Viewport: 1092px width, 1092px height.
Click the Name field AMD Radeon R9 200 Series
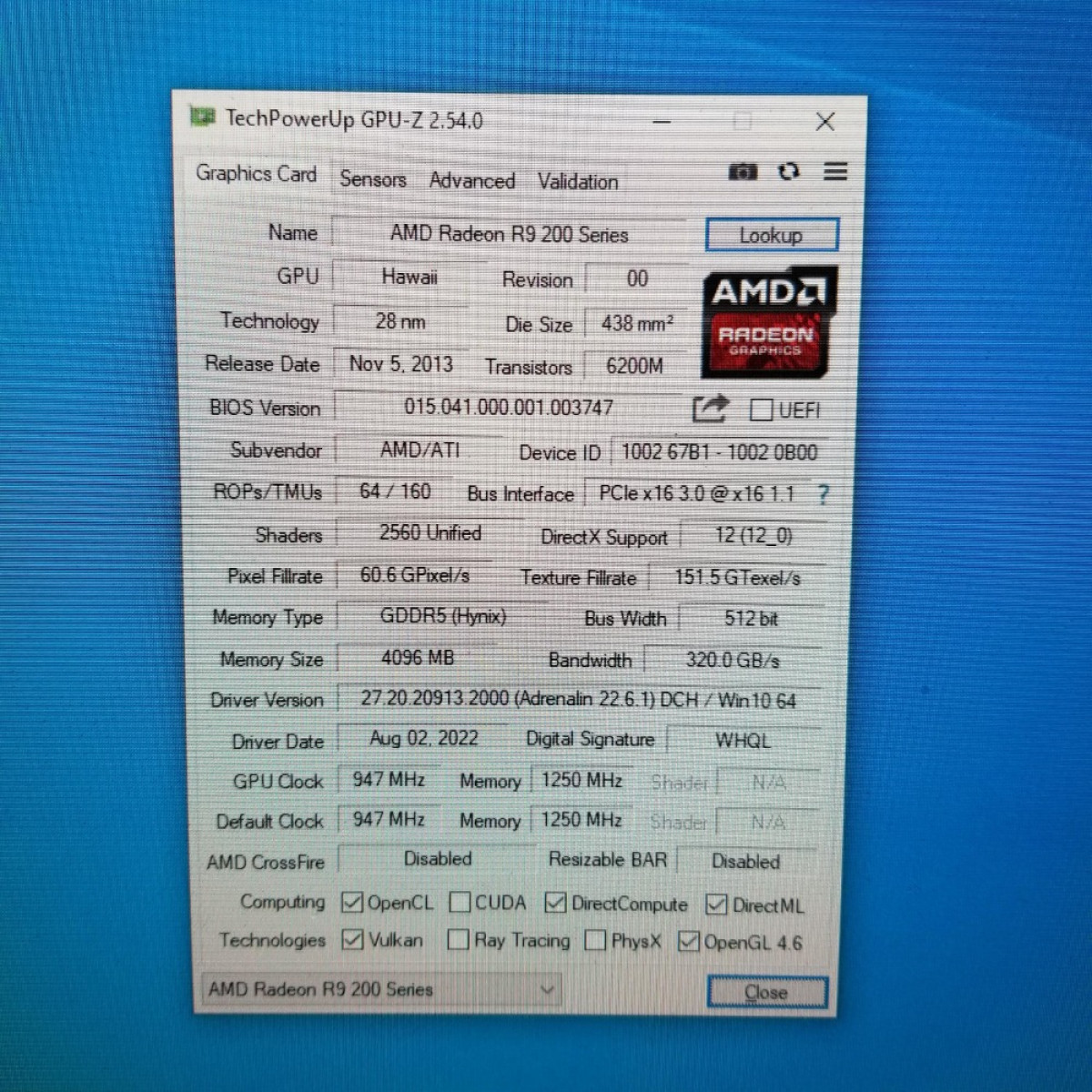point(510,233)
